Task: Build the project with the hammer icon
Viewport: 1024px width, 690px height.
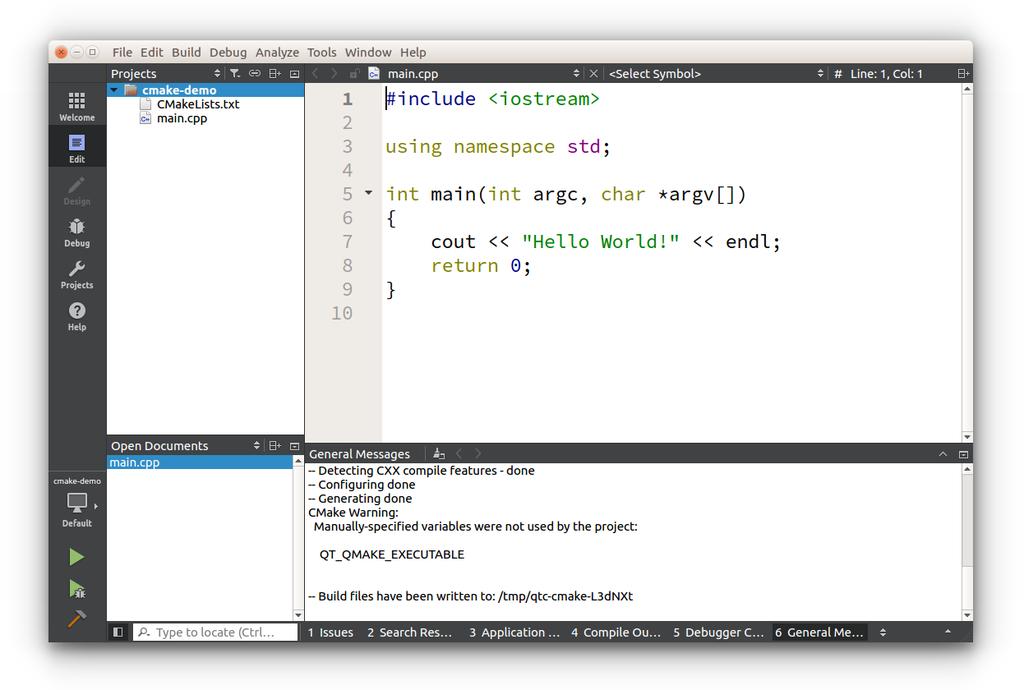Action: (76, 618)
